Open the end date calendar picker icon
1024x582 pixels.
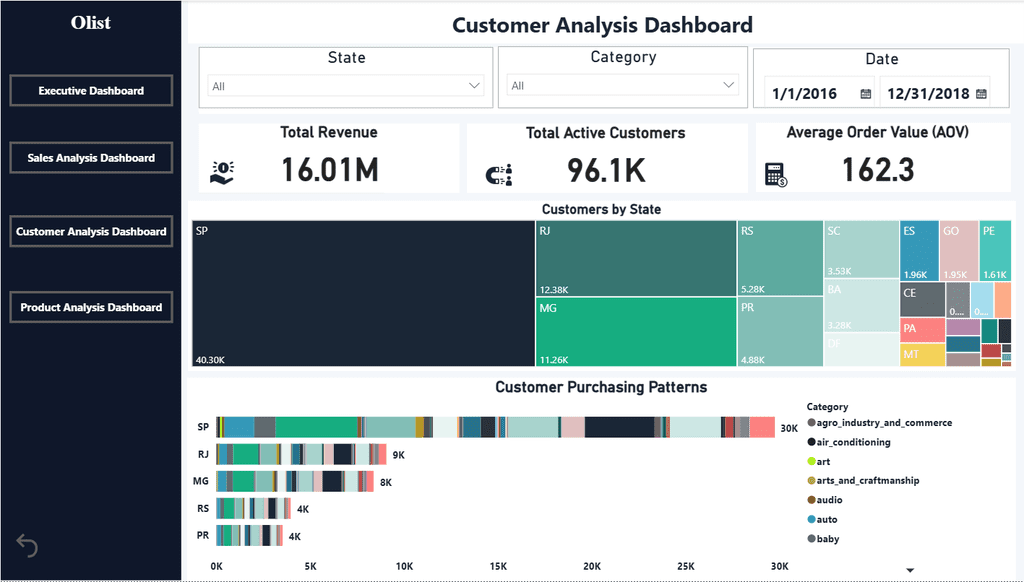click(981, 94)
